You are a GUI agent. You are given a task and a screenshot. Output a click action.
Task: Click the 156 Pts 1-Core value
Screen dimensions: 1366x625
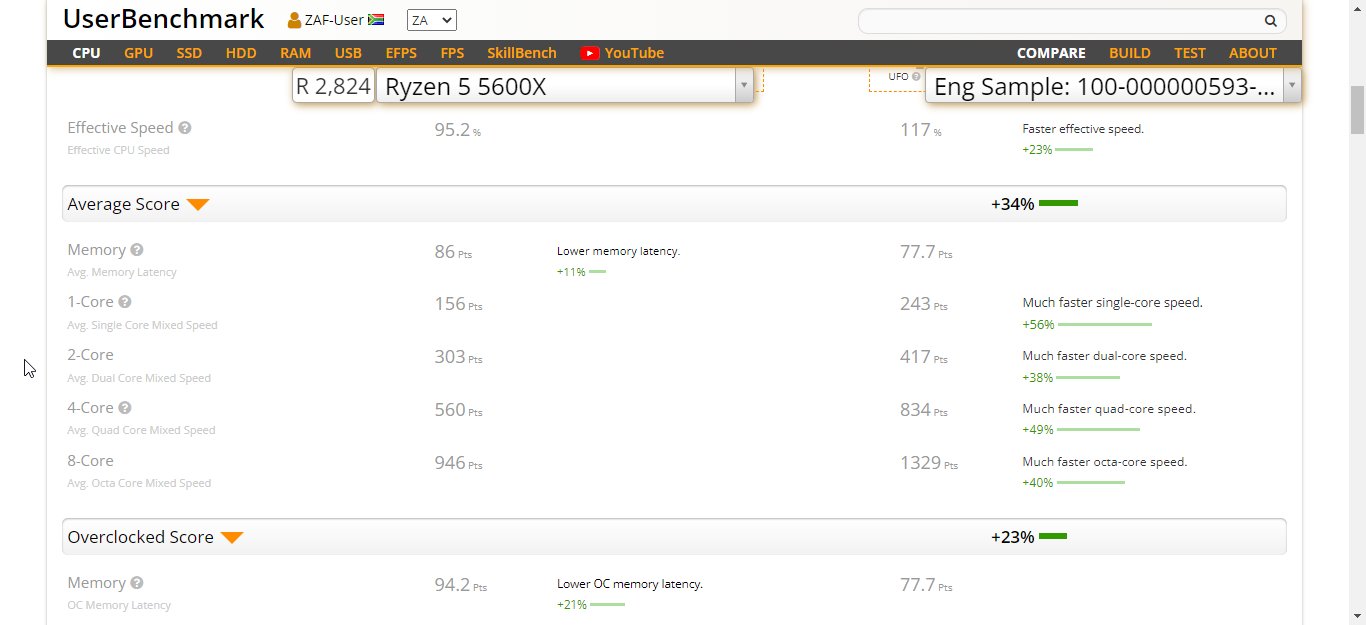(x=458, y=304)
